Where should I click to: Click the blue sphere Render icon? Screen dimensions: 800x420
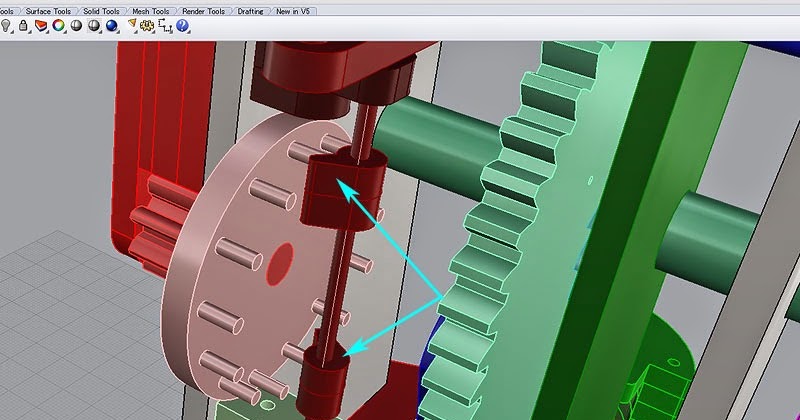pos(111,26)
